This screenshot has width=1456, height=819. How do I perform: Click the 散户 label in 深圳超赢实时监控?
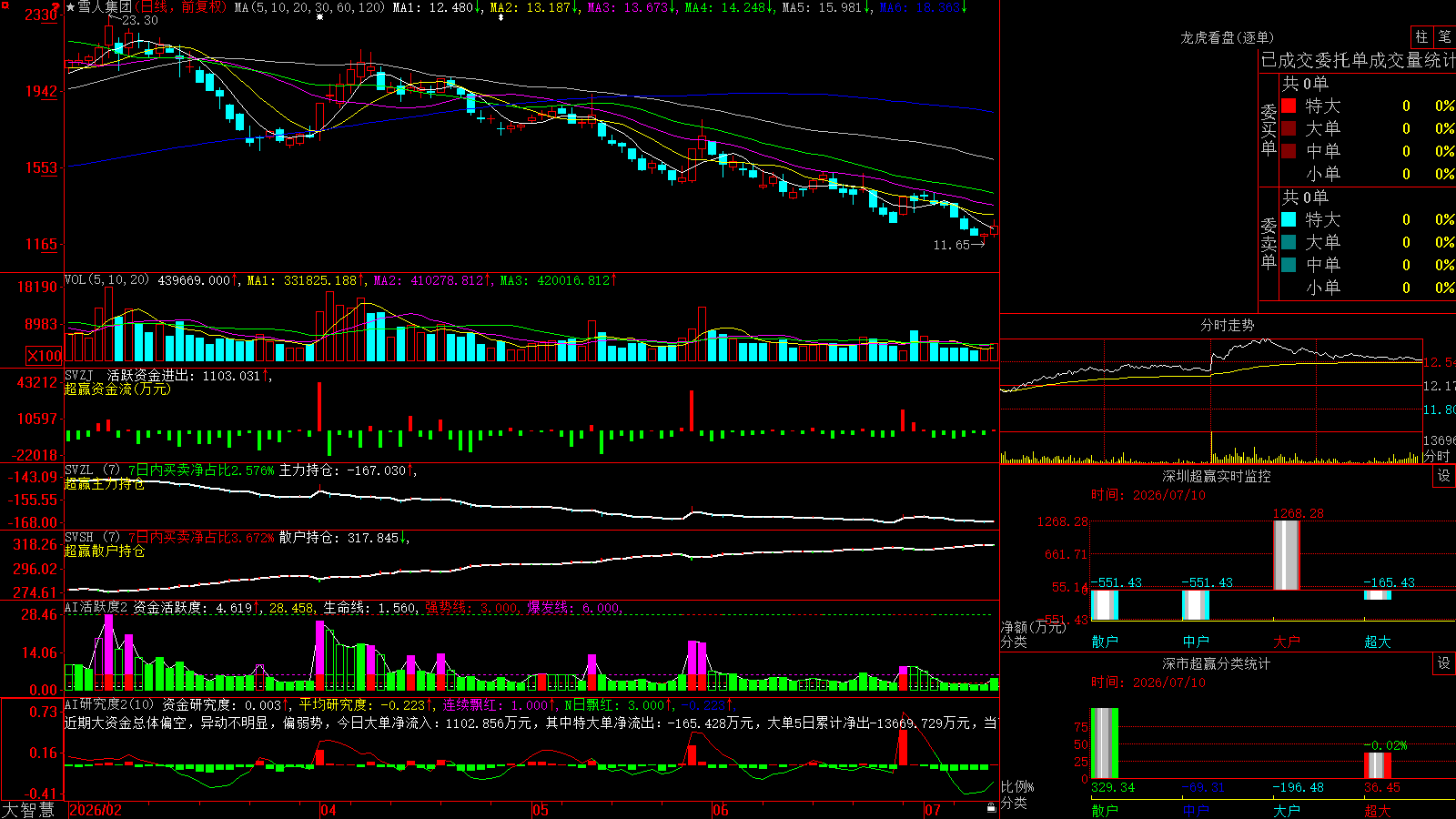coord(1105,642)
